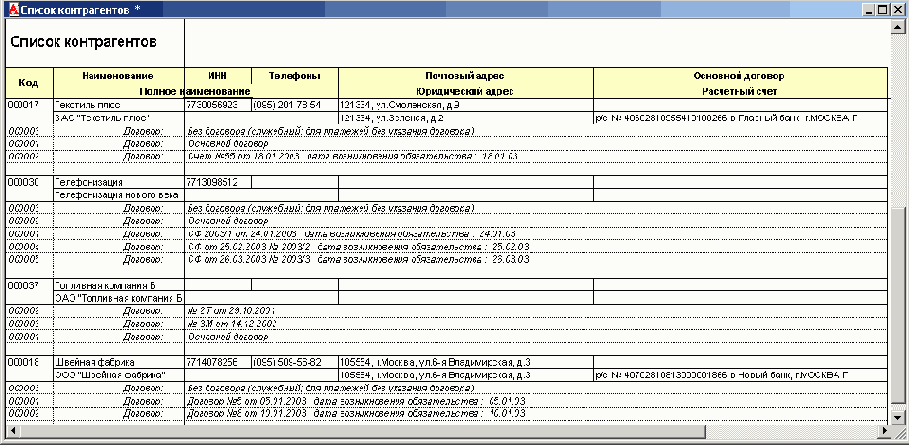Select the Код column header

[28, 83]
